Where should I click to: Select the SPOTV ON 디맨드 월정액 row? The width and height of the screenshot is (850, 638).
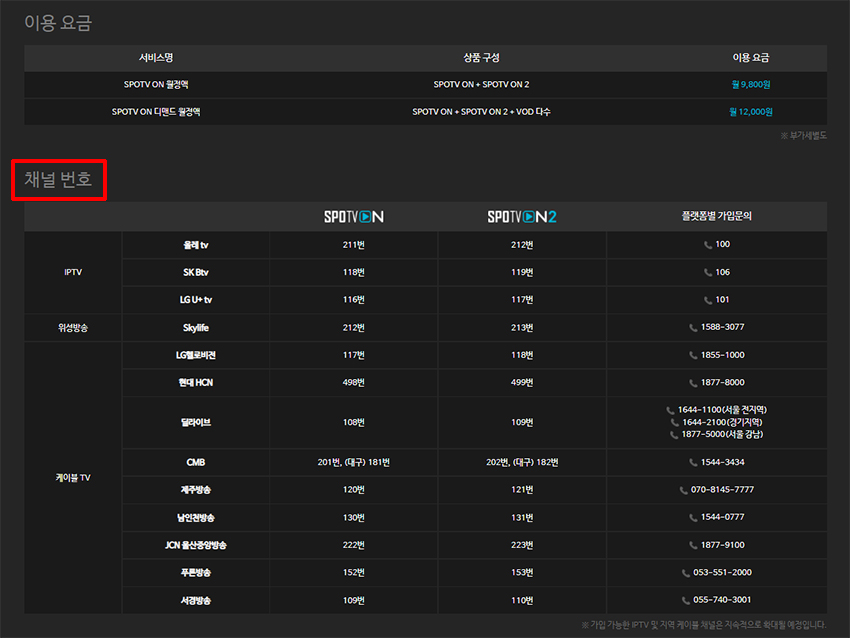(426, 112)
